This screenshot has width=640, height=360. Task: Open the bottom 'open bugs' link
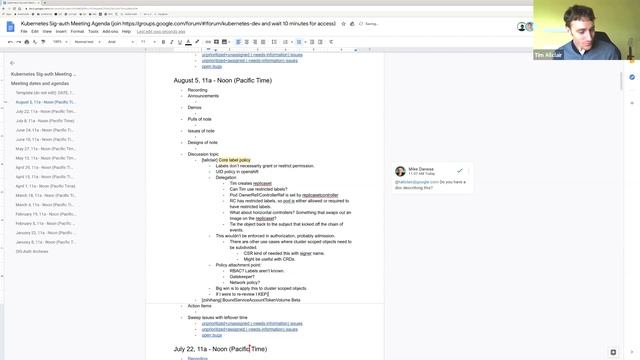pos(212,335)
